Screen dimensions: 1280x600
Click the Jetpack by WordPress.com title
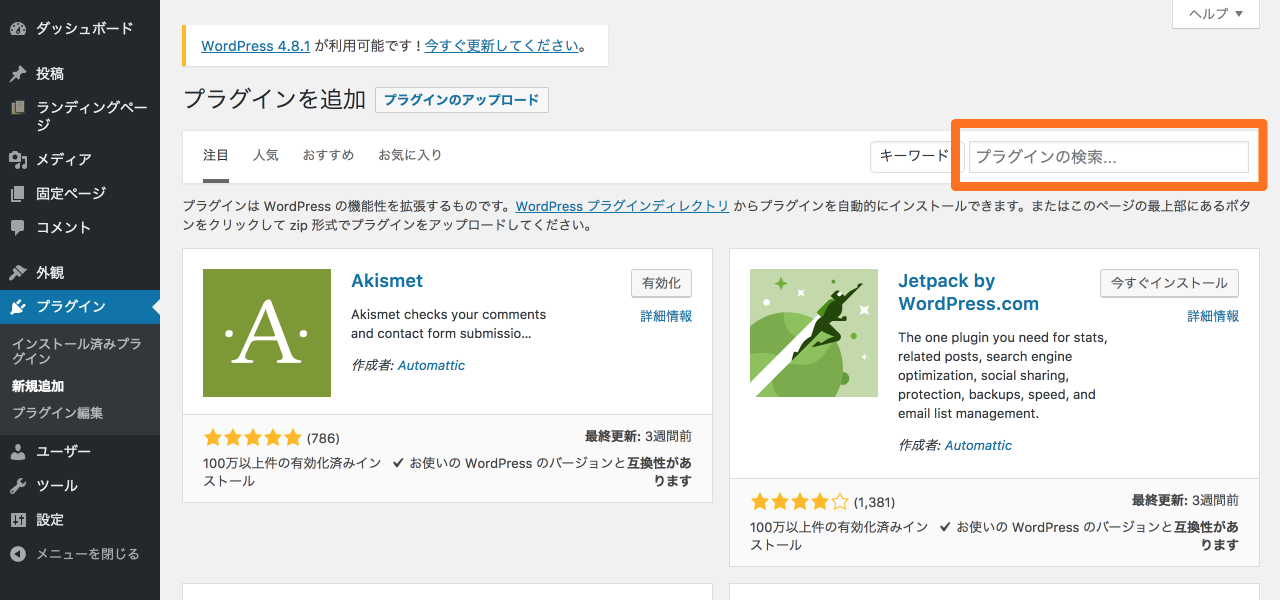click(x=968, y=292)
